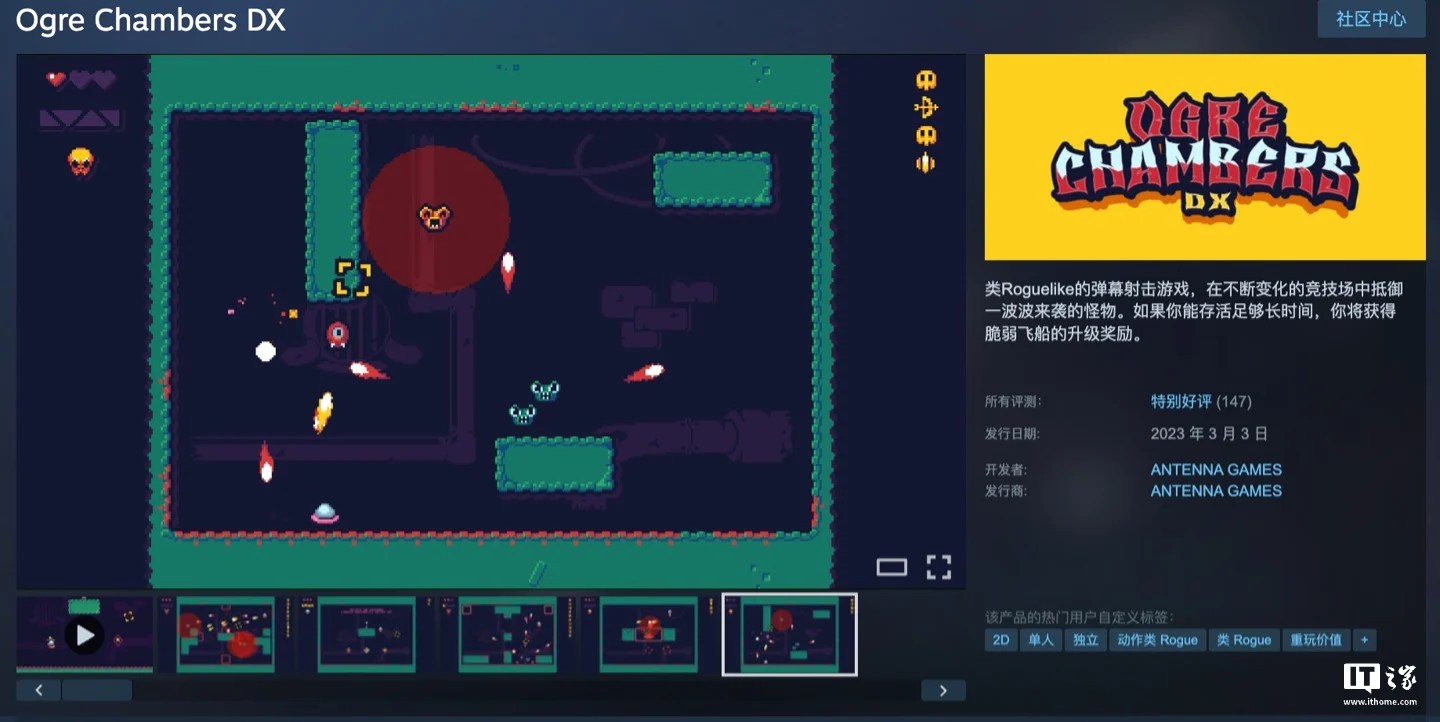Select the highlighted sixth screenshot thumbnail
1440x722 pixels.
click(790, 634)
